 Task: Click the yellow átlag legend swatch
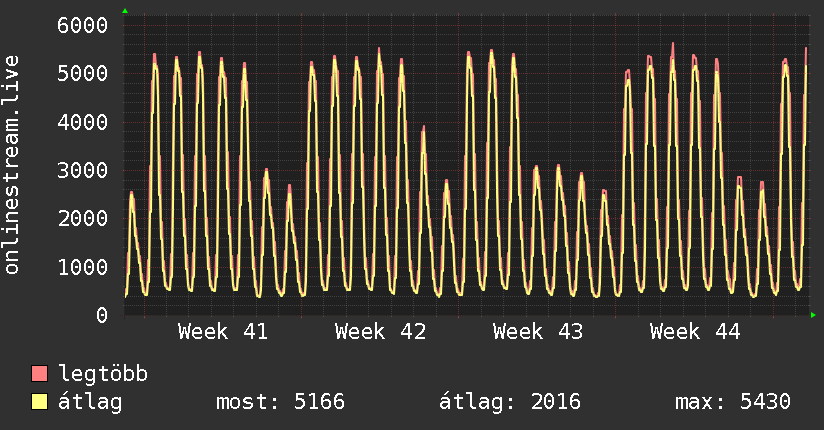pyautogui.click(x=39, y=402)
